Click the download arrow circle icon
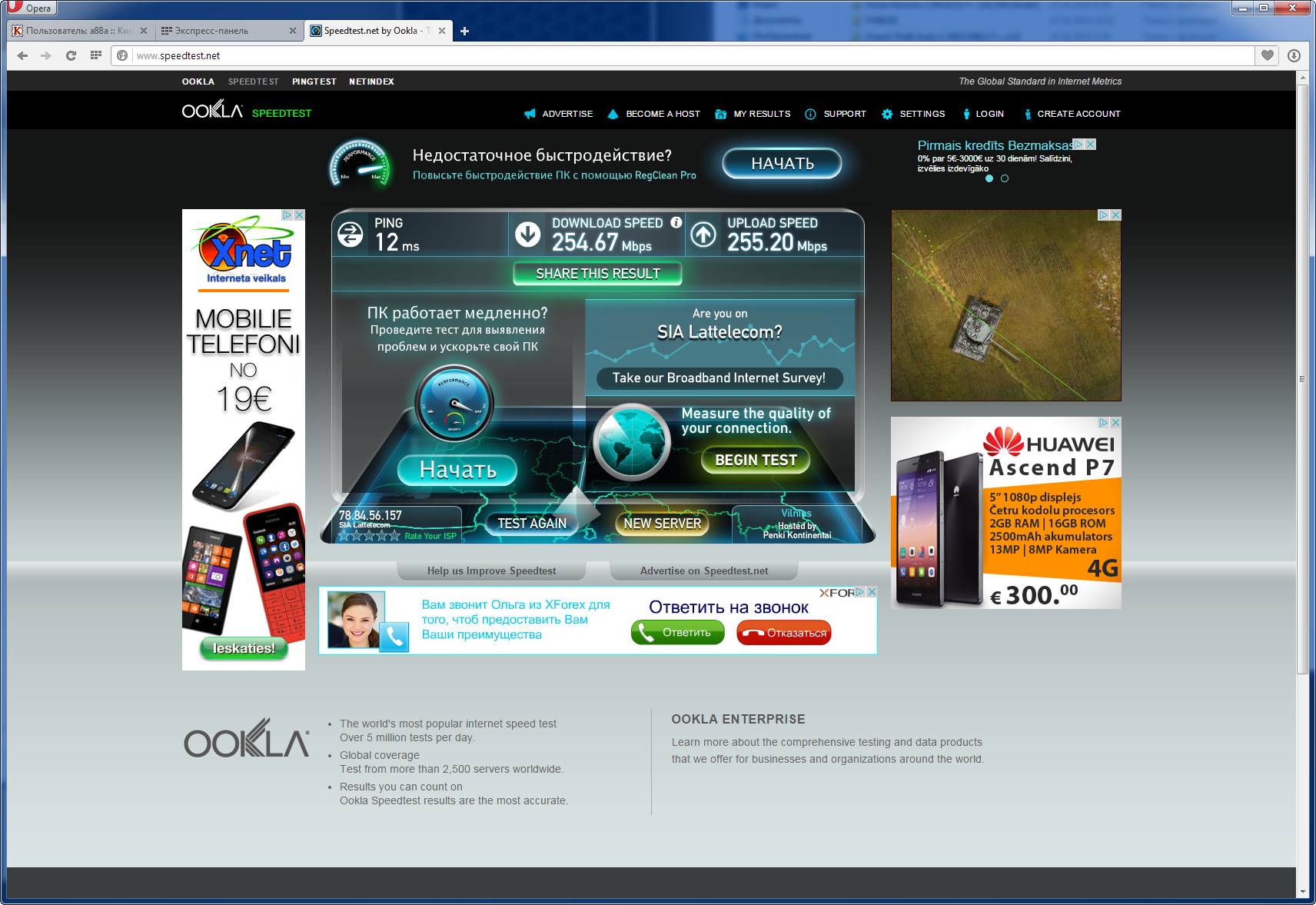Image resolution: width=1316 pixels, height=905 pixels. coord(528,234)
